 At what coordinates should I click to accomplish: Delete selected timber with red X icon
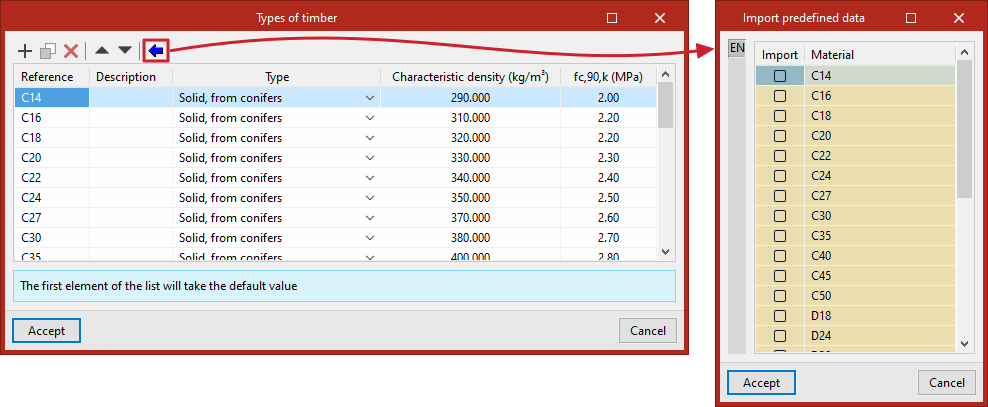coord(71,51)
